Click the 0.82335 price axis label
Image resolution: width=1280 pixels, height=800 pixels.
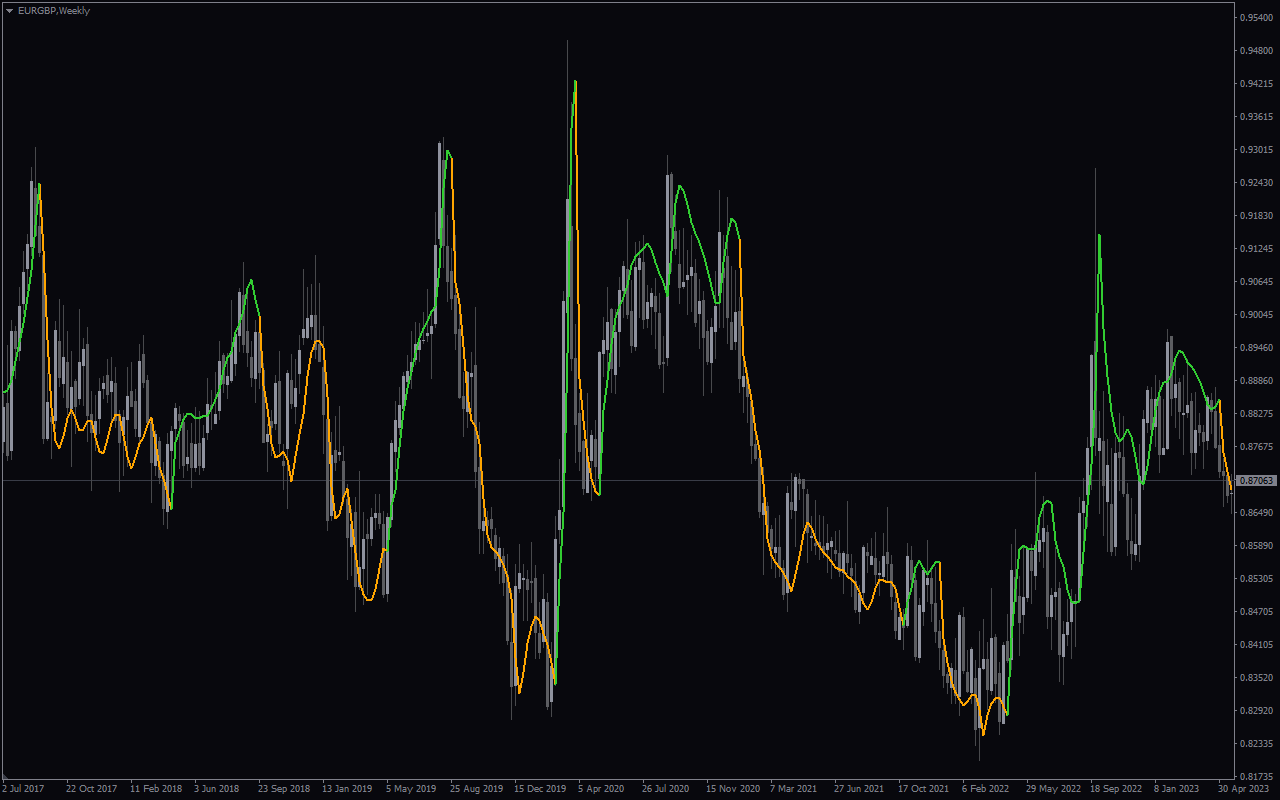[x=1257, y=744]
